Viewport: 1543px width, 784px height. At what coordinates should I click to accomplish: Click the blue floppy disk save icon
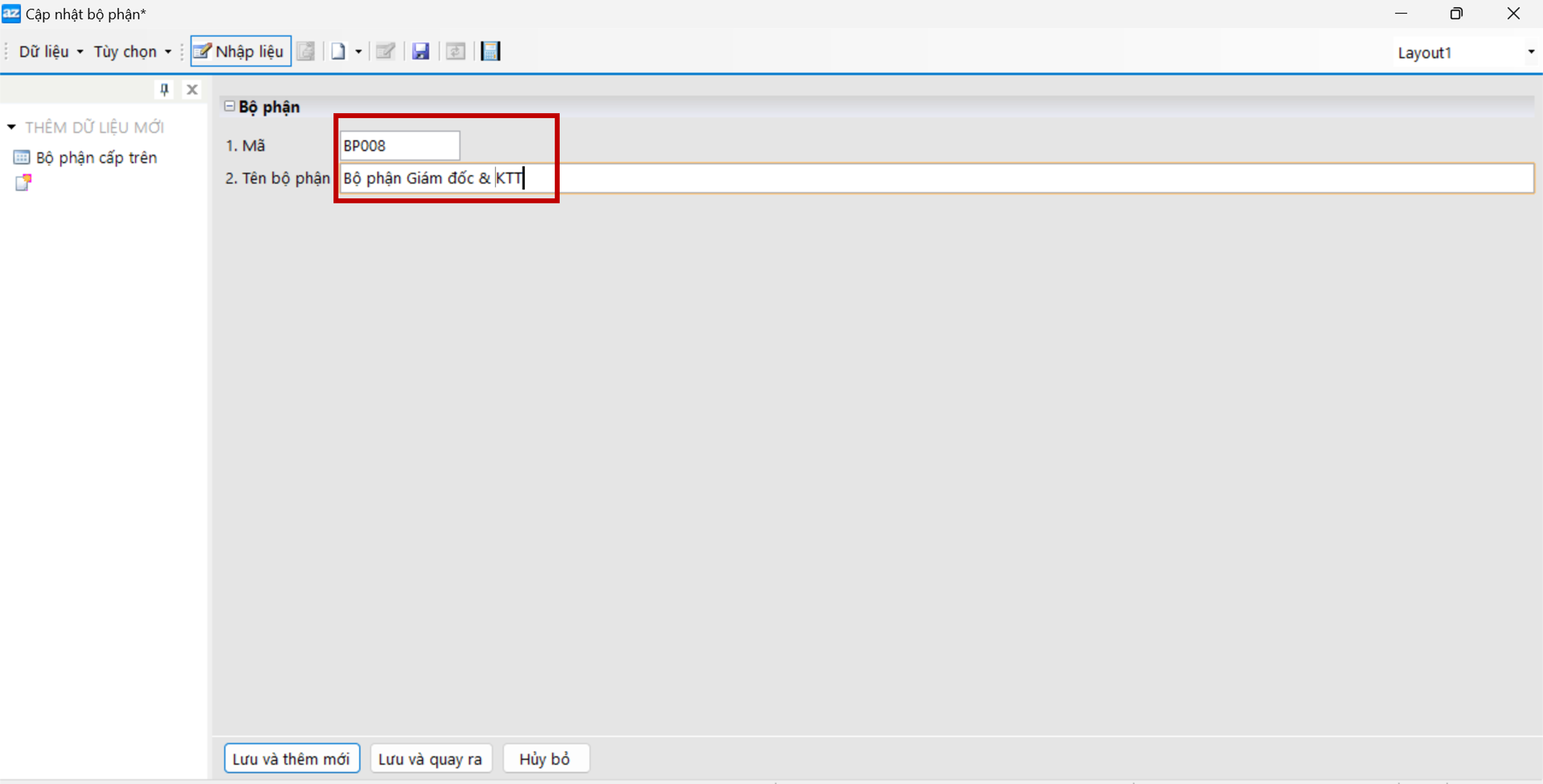(x=420, y=52)
